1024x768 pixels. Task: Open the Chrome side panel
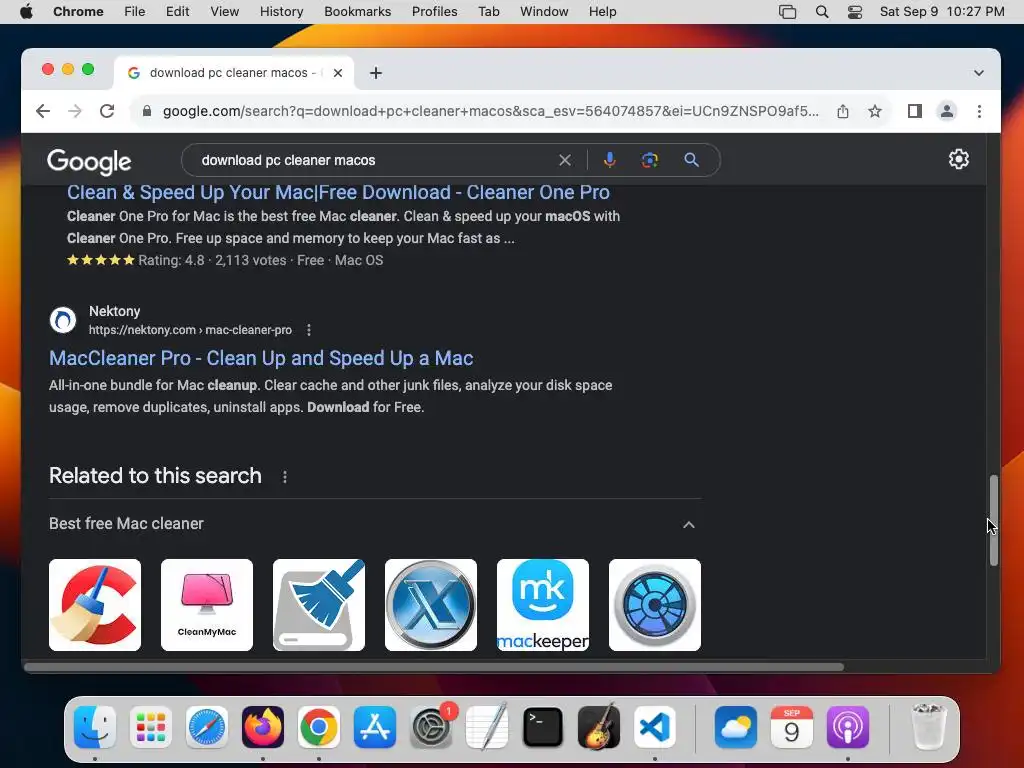915,111
